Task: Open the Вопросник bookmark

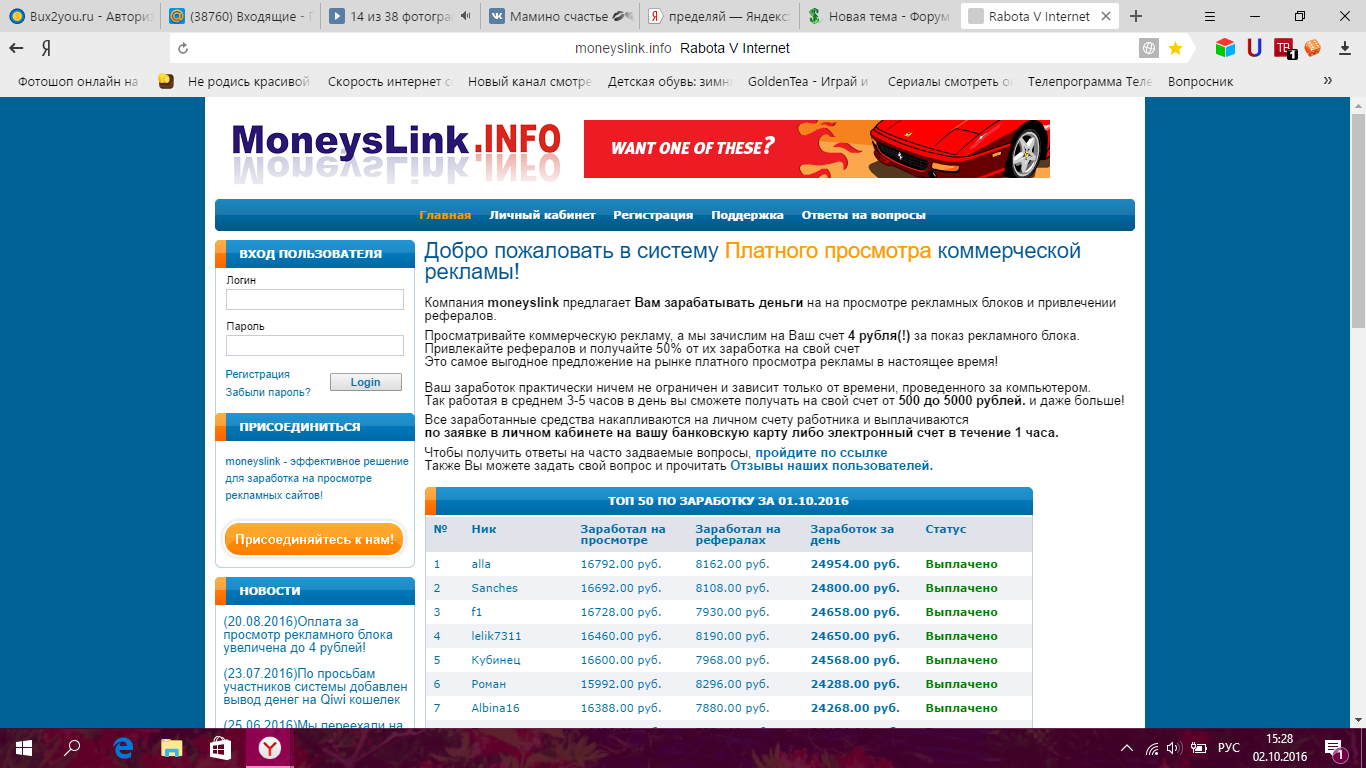Action: coord(1200,82)
